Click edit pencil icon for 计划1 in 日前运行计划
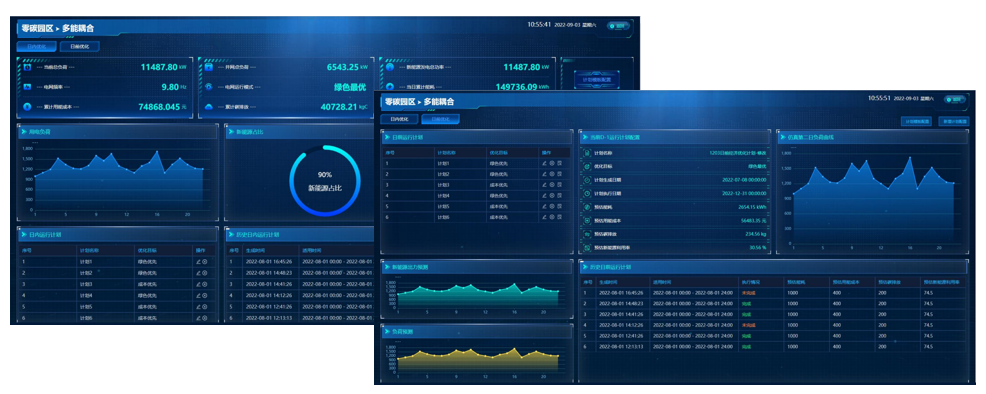 (544, 163)
